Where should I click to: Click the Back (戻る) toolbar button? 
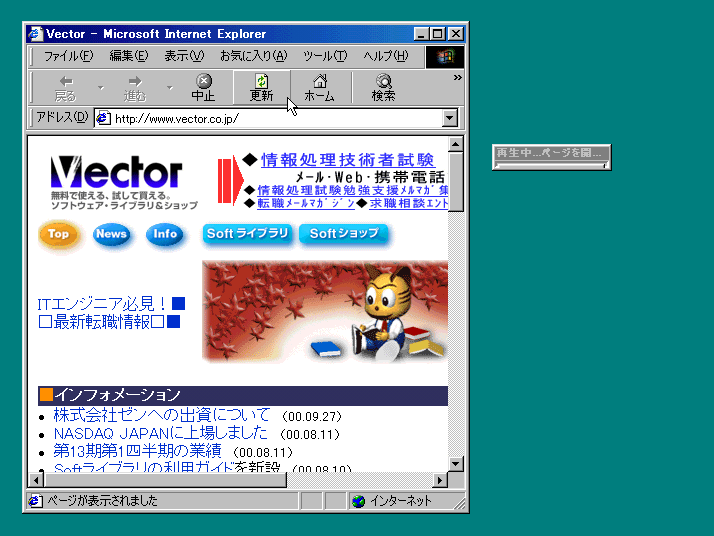click(x=66, y=87)
